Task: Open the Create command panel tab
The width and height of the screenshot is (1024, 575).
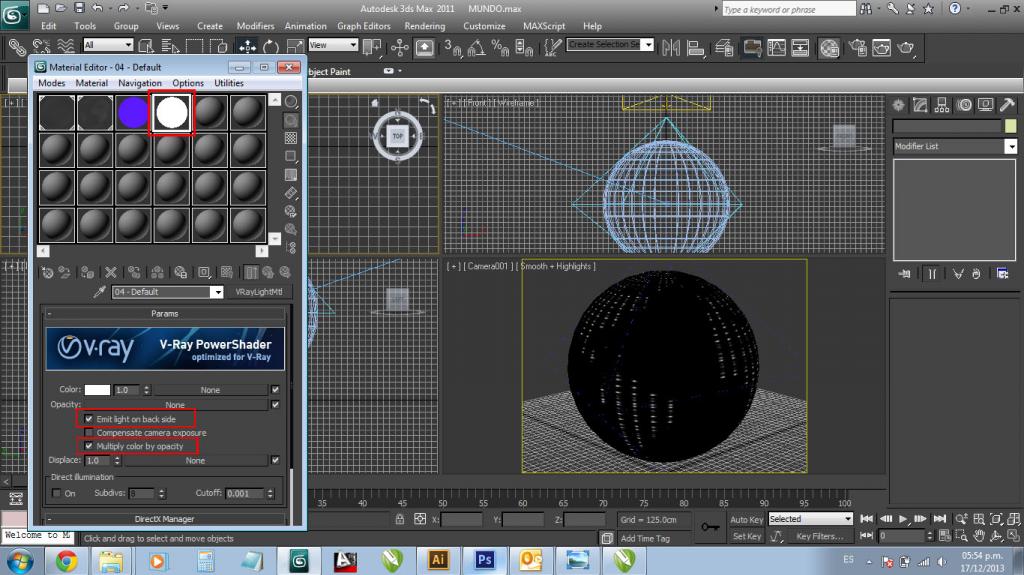Action: click(x=899, y=105)
